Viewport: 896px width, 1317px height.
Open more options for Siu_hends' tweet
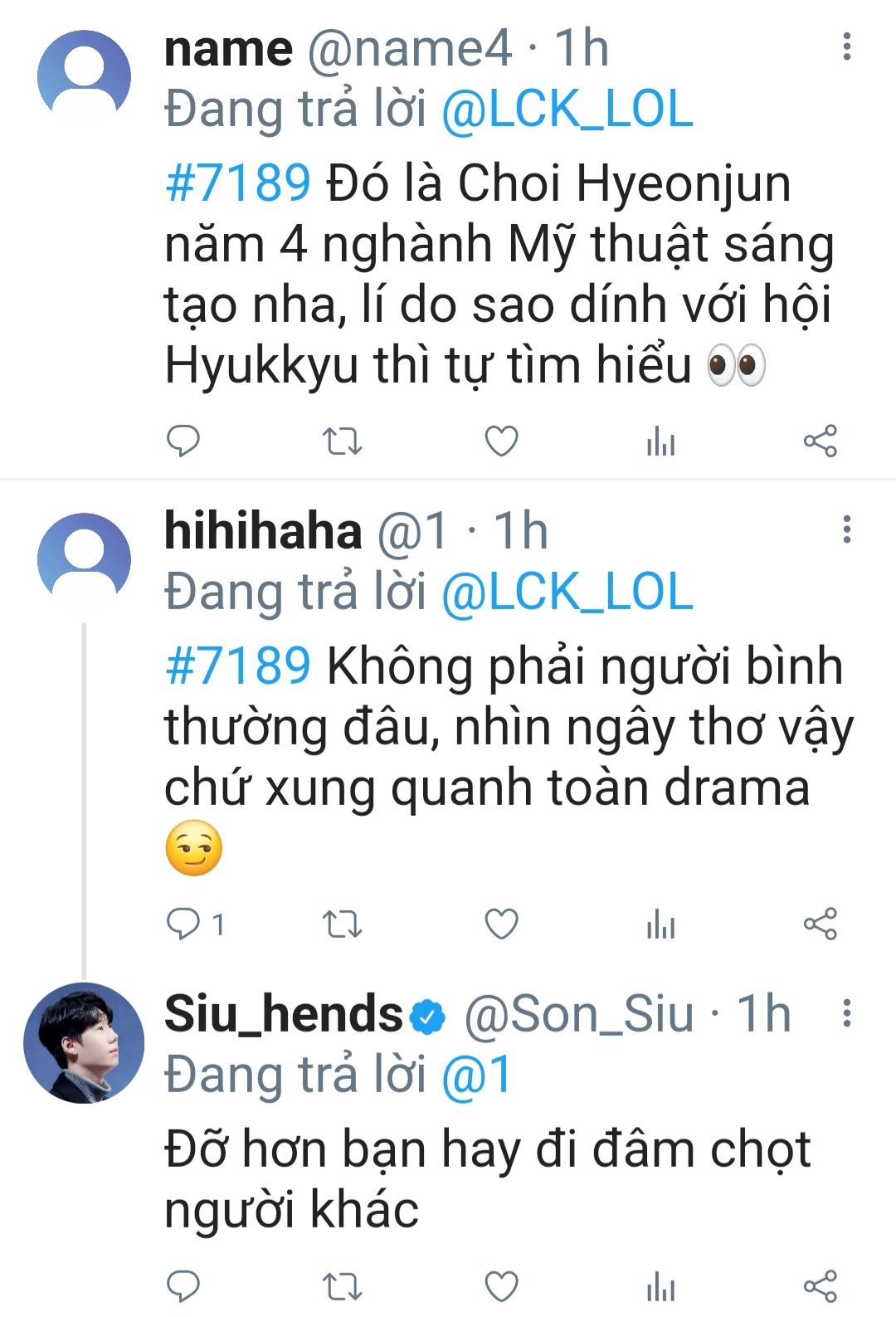pos(846,1013)
